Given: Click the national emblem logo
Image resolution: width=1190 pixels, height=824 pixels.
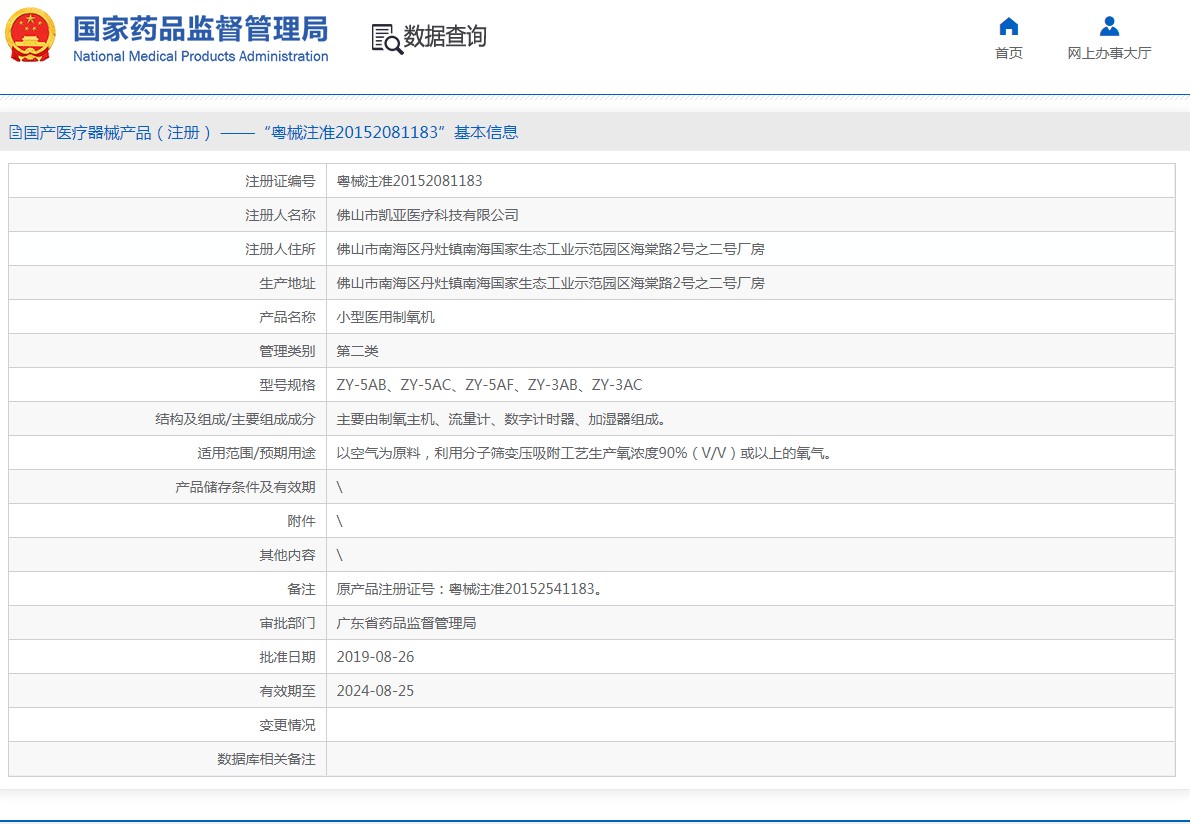Looking at the screenshot, I should tap(30, 35).
